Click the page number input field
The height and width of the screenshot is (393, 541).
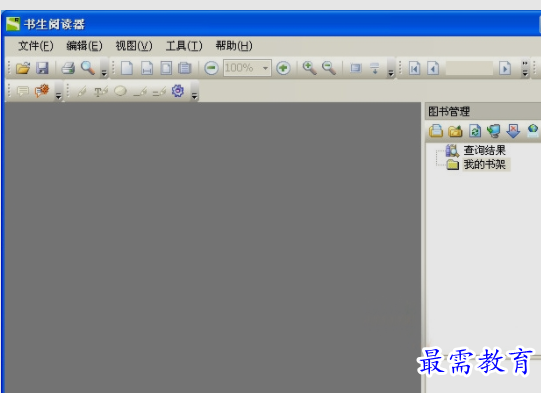(x=469, y=68)
